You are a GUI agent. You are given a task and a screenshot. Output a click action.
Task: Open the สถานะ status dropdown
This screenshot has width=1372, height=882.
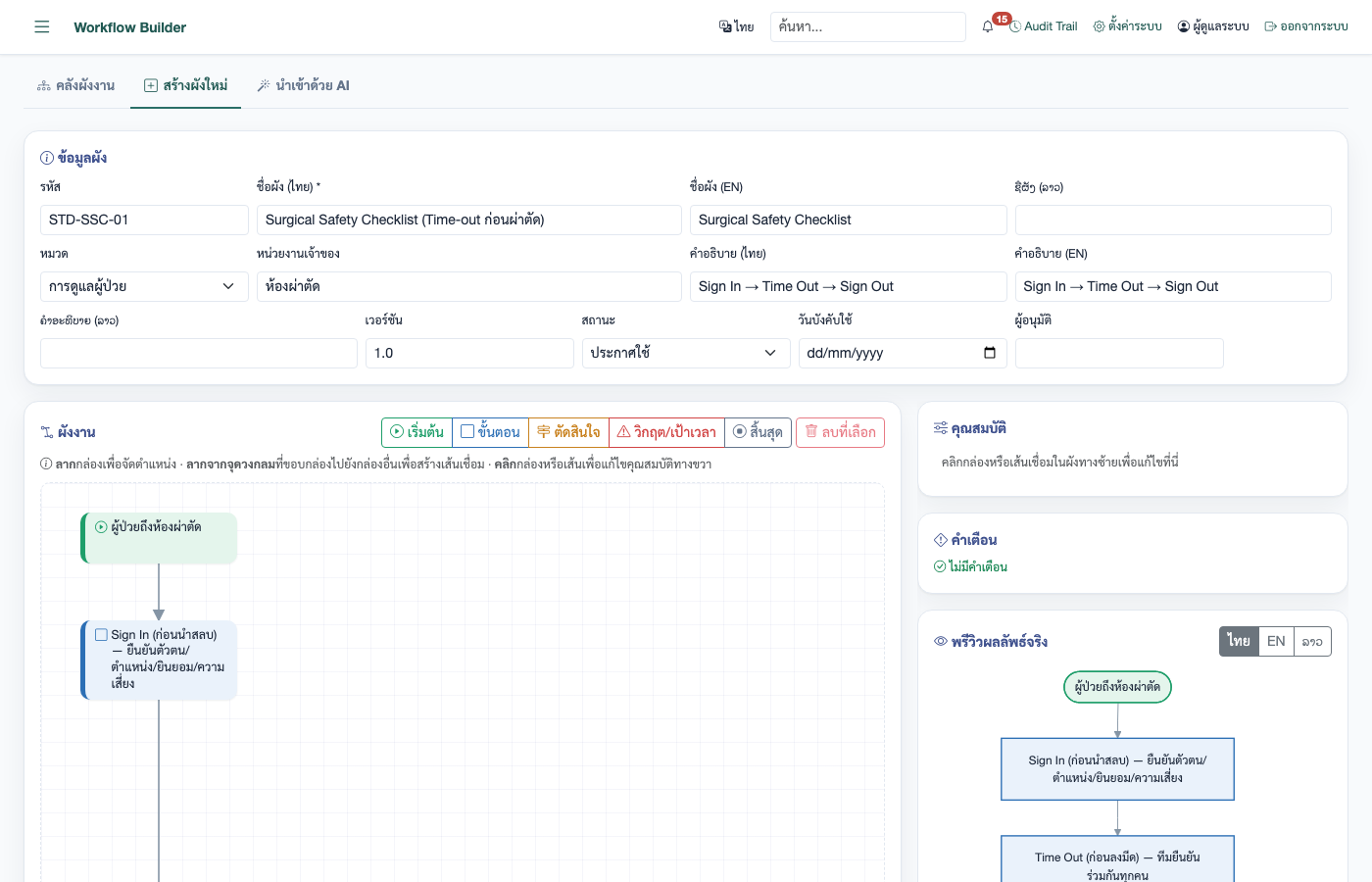point(686,353)
